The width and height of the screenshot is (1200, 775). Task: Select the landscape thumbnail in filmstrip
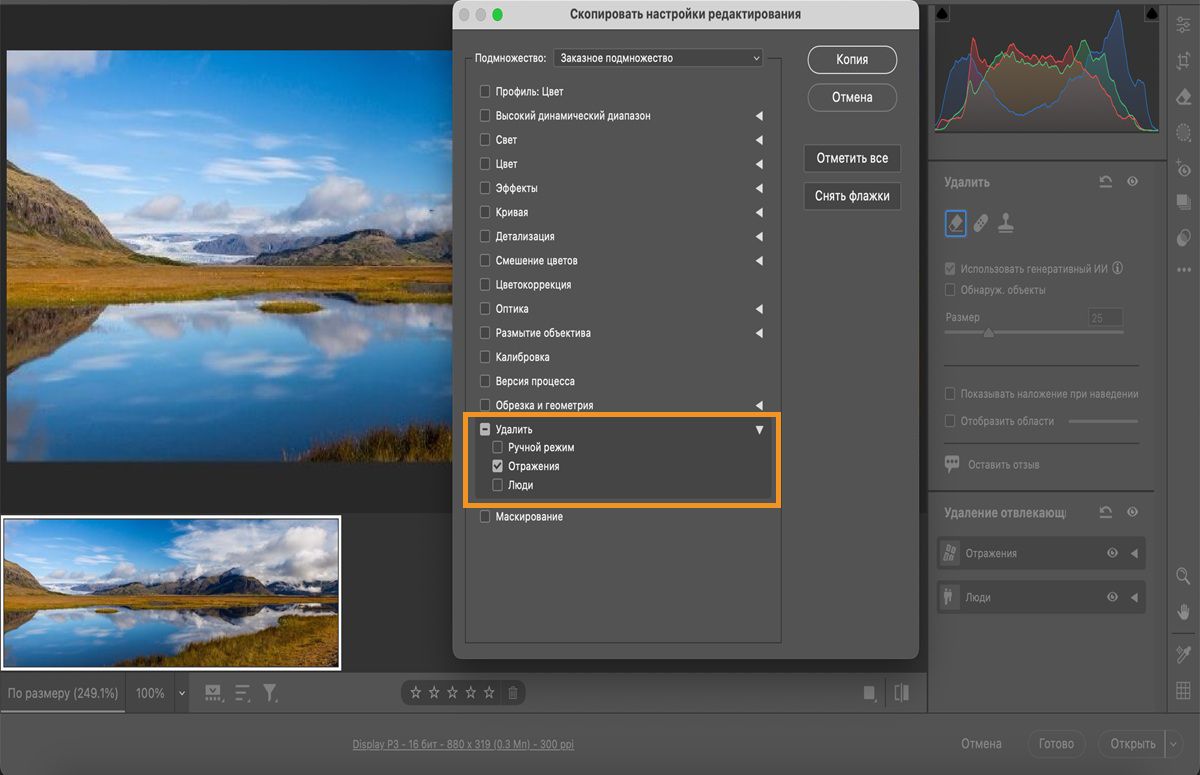(171, 592)
